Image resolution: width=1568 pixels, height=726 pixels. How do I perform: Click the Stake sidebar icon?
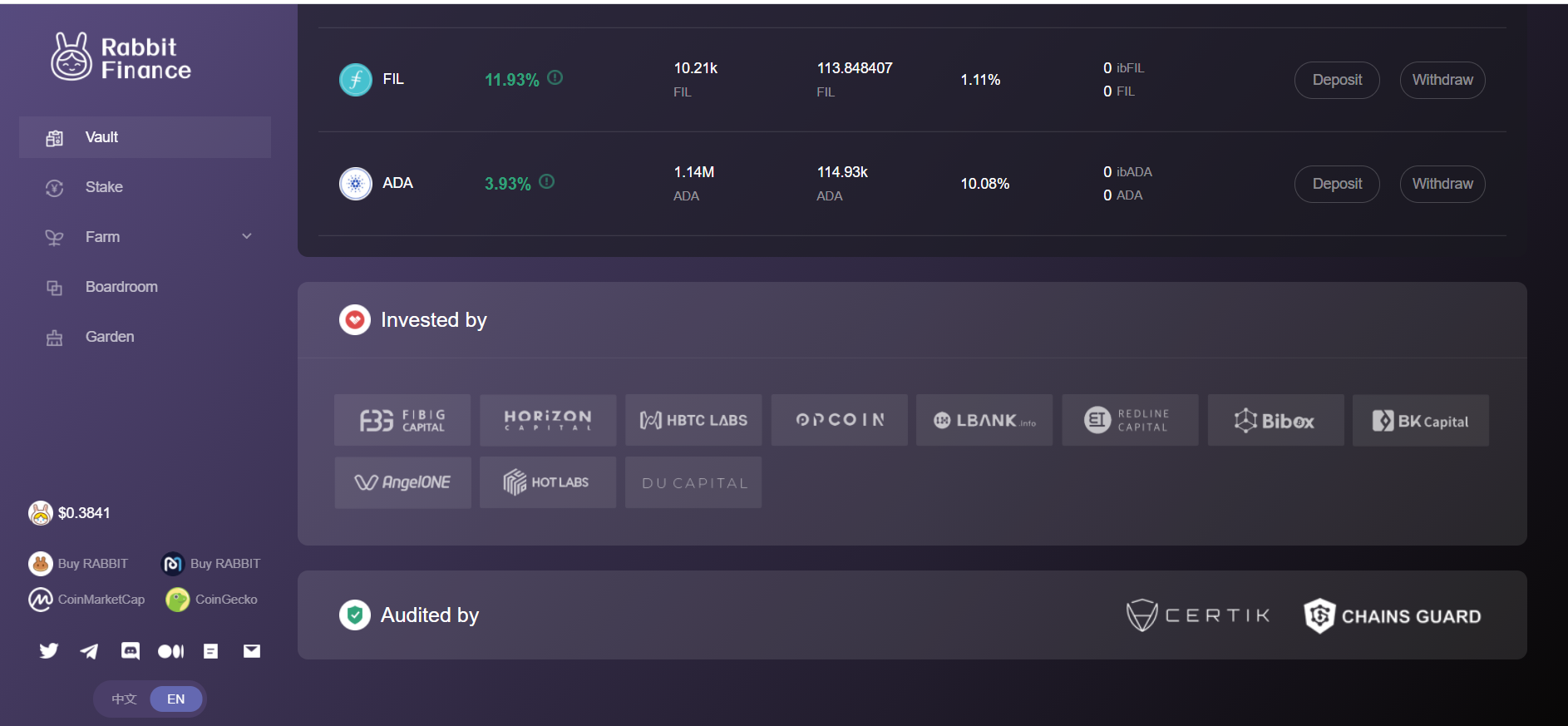(x=55, y=188)
